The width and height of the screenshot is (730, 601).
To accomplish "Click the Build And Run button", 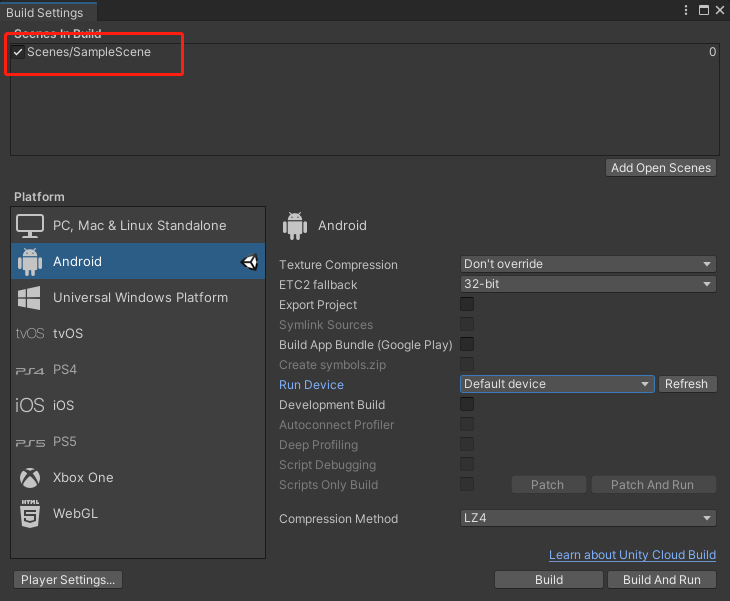I will click(x=662, y=580).
